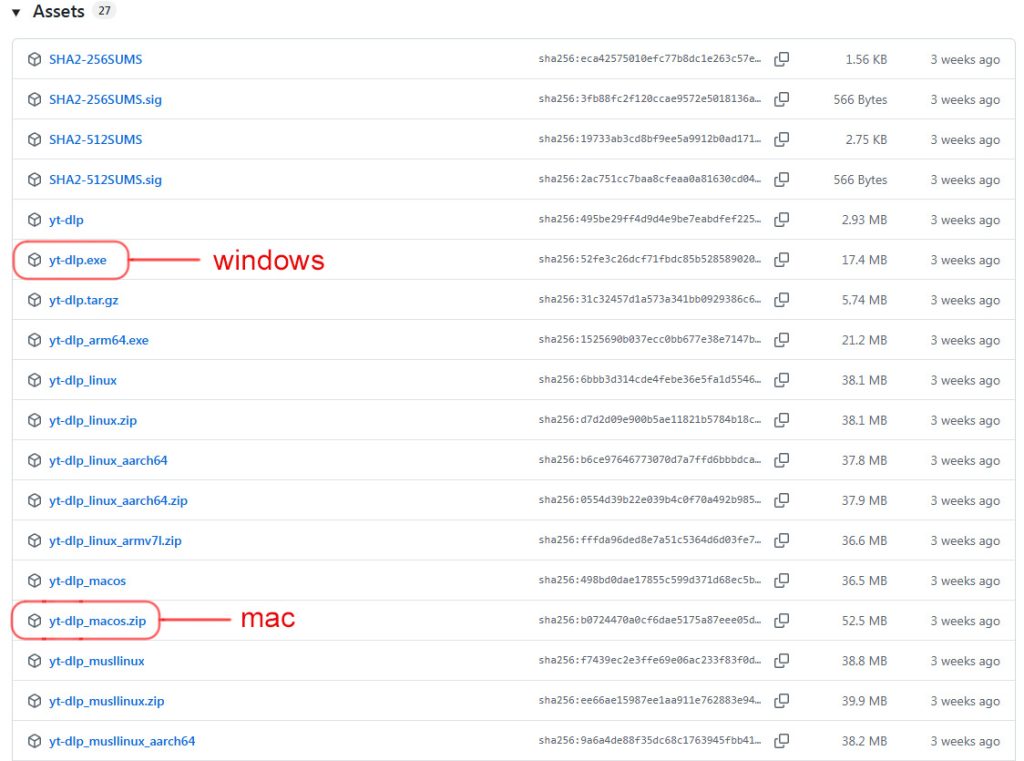Copy the yt-dlp_musllinux sha256 hash

point(781,661)
